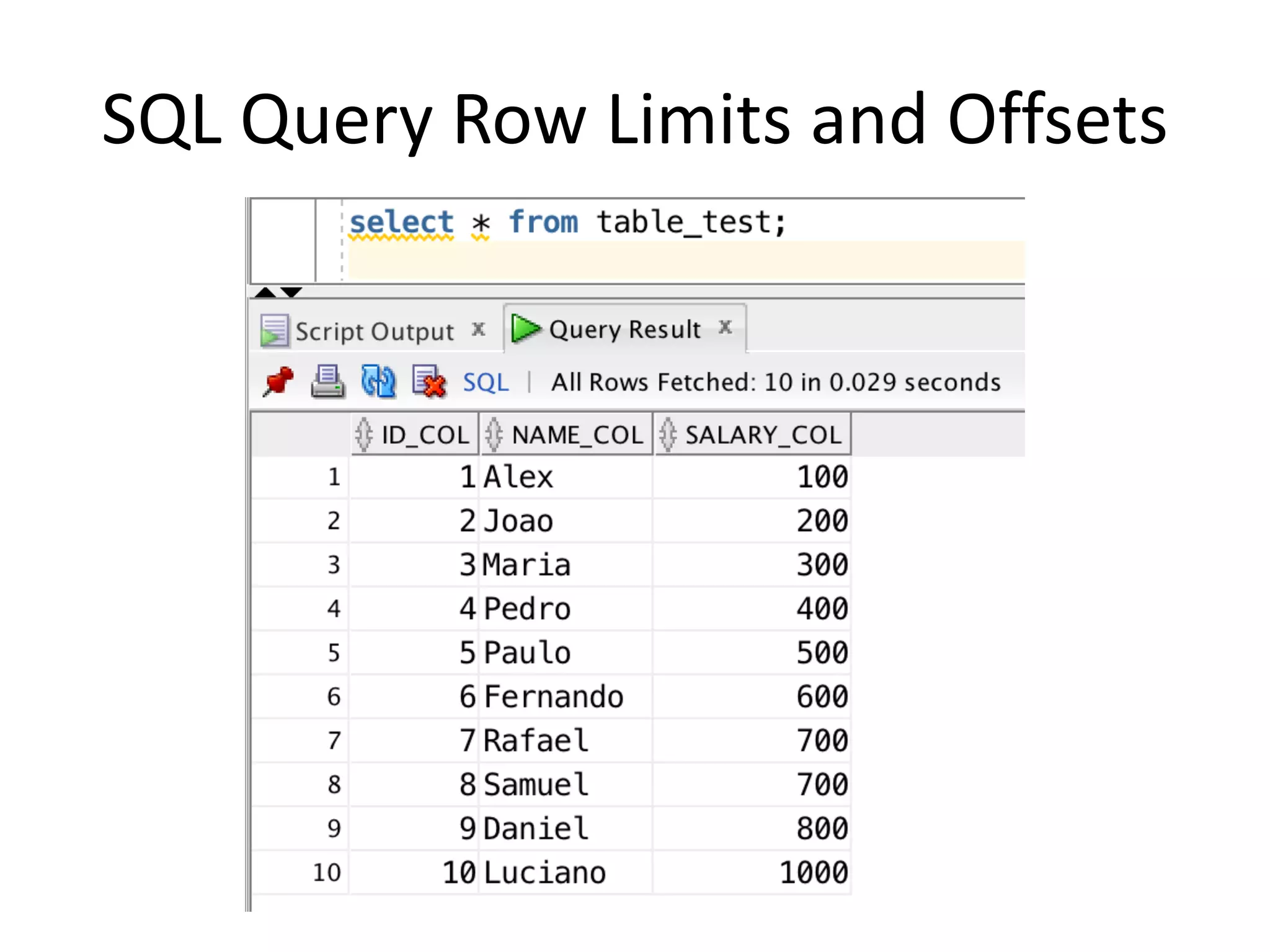Click the blue SQL link
Viewport: 1270px width, 952px height.
click(x=486, y=382)
